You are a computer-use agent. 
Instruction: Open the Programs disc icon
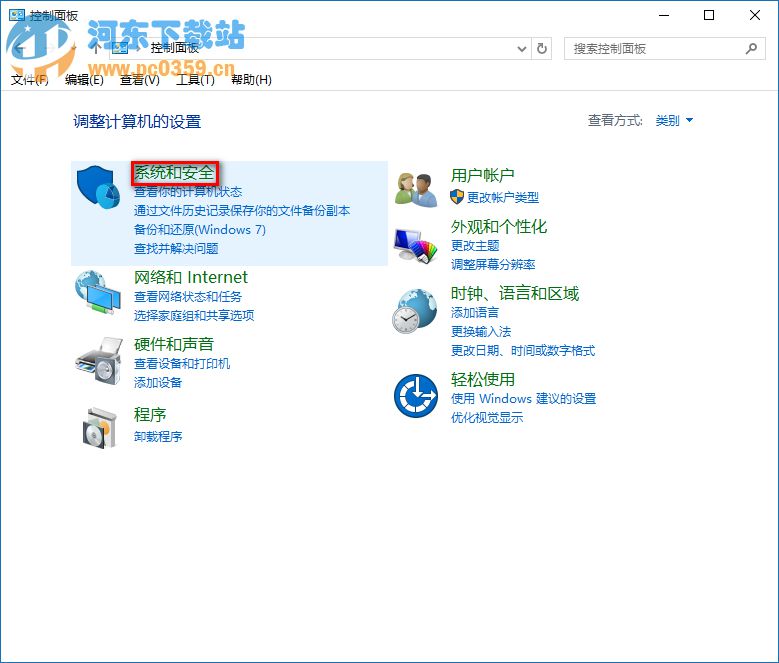click(x=99, y=428)
